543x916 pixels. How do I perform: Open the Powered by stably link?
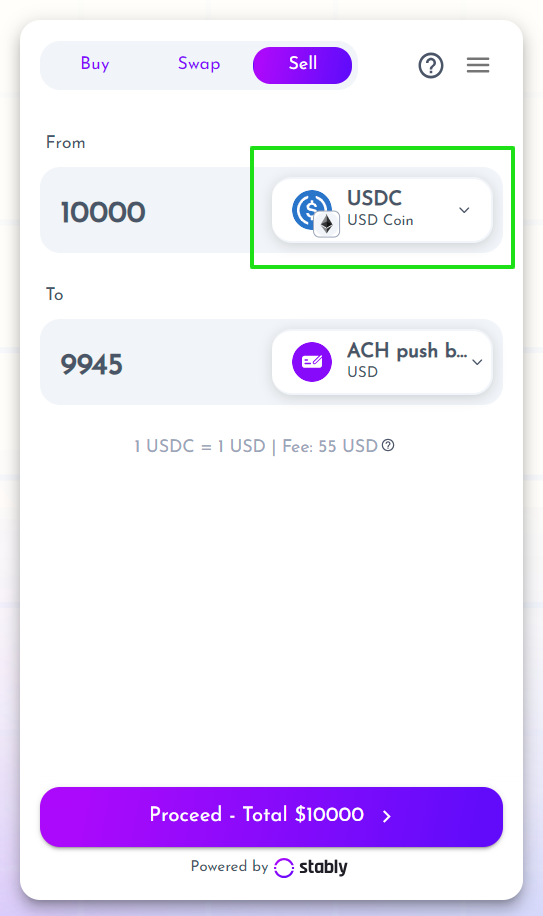(x=269, y=867)
